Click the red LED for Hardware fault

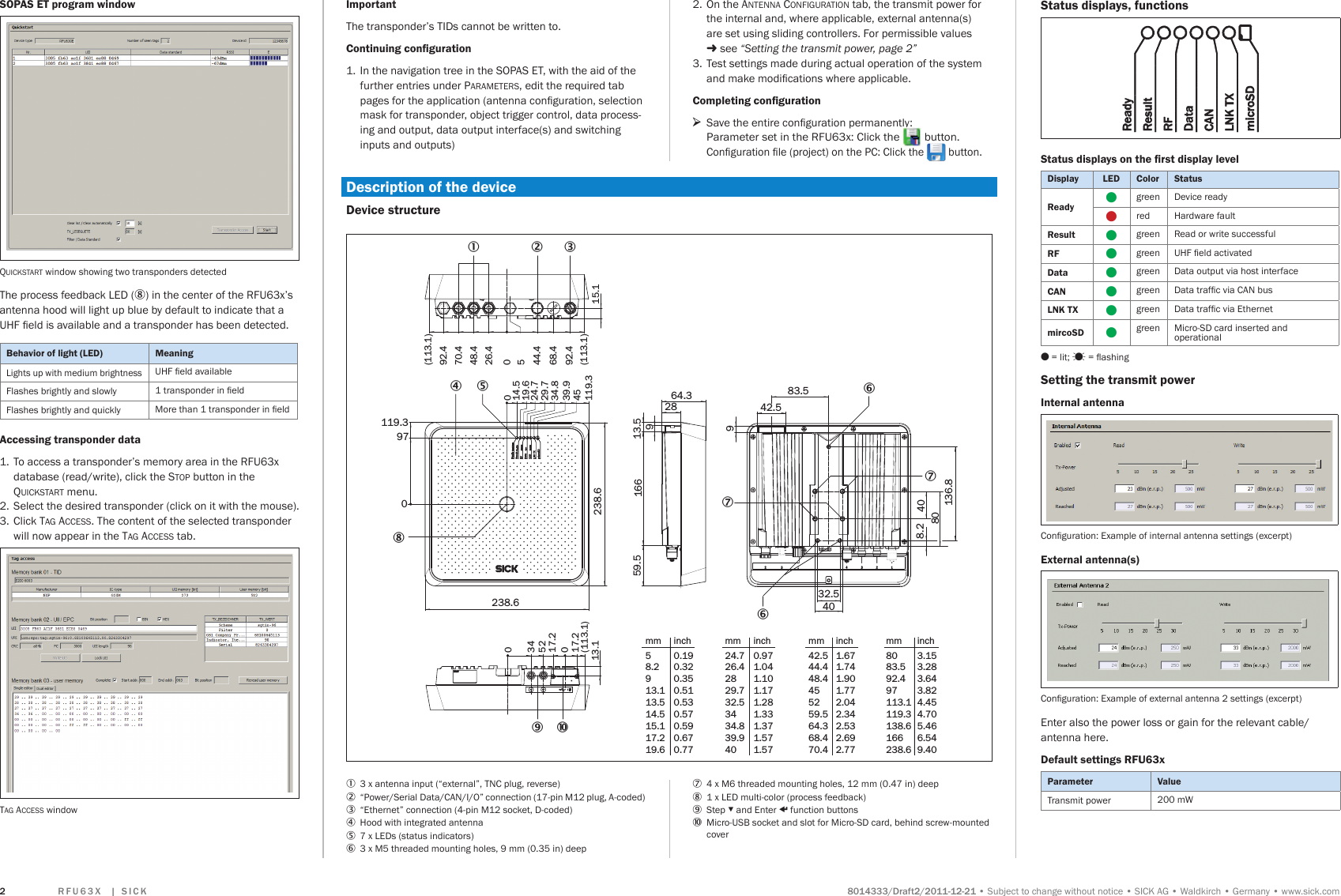click(x=1111, y=216)
